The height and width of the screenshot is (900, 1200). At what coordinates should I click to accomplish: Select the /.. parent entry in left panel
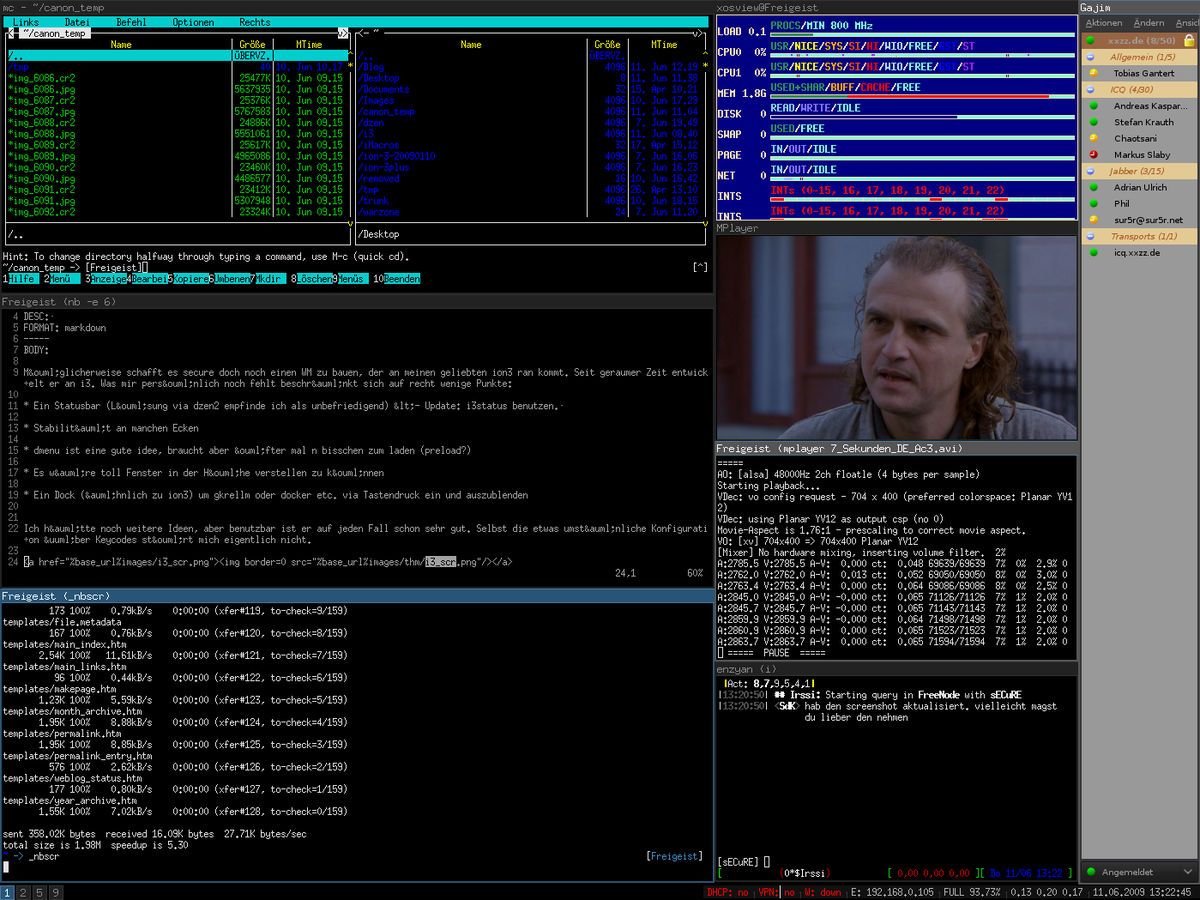176,56
